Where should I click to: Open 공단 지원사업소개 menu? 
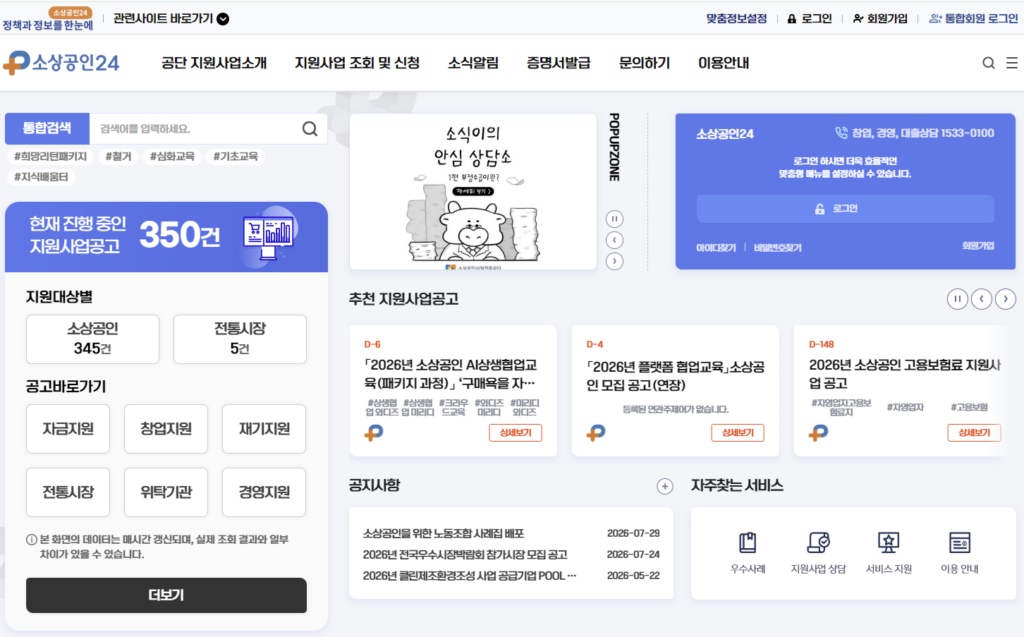pos(214,63)
